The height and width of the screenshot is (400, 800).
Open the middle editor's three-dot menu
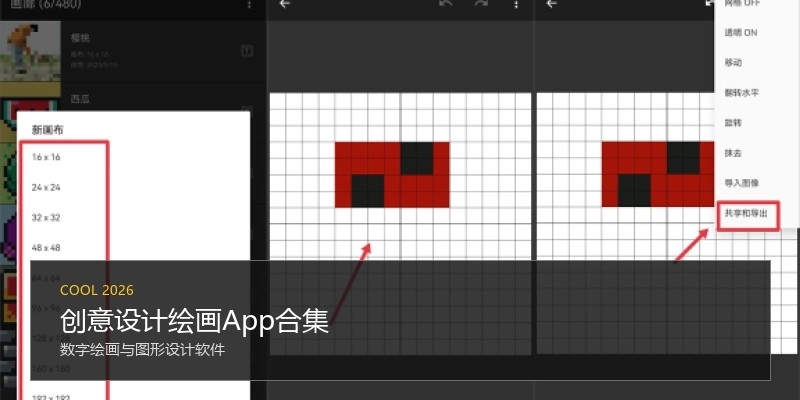[516, 4]
